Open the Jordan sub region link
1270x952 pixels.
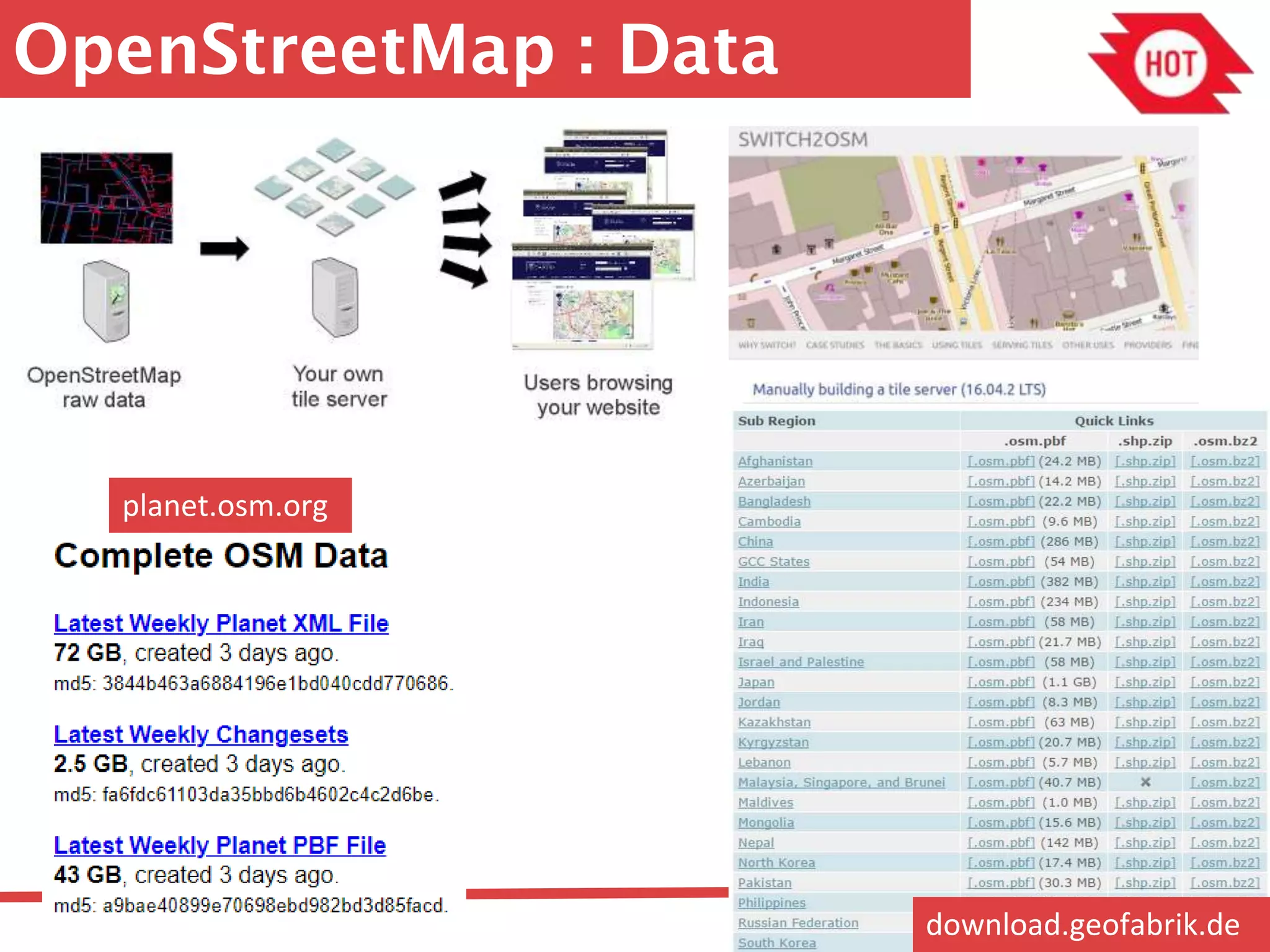(x=758, y=702)
